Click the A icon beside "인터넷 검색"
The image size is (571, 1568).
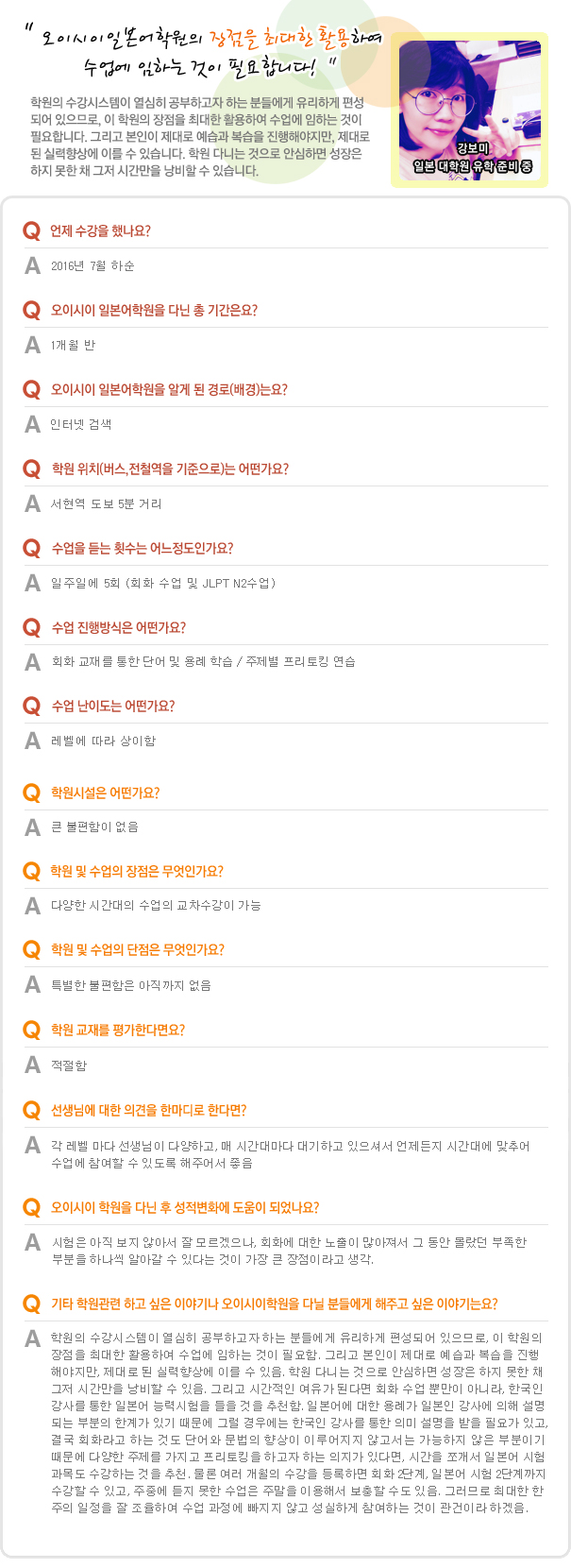(32, 425)
